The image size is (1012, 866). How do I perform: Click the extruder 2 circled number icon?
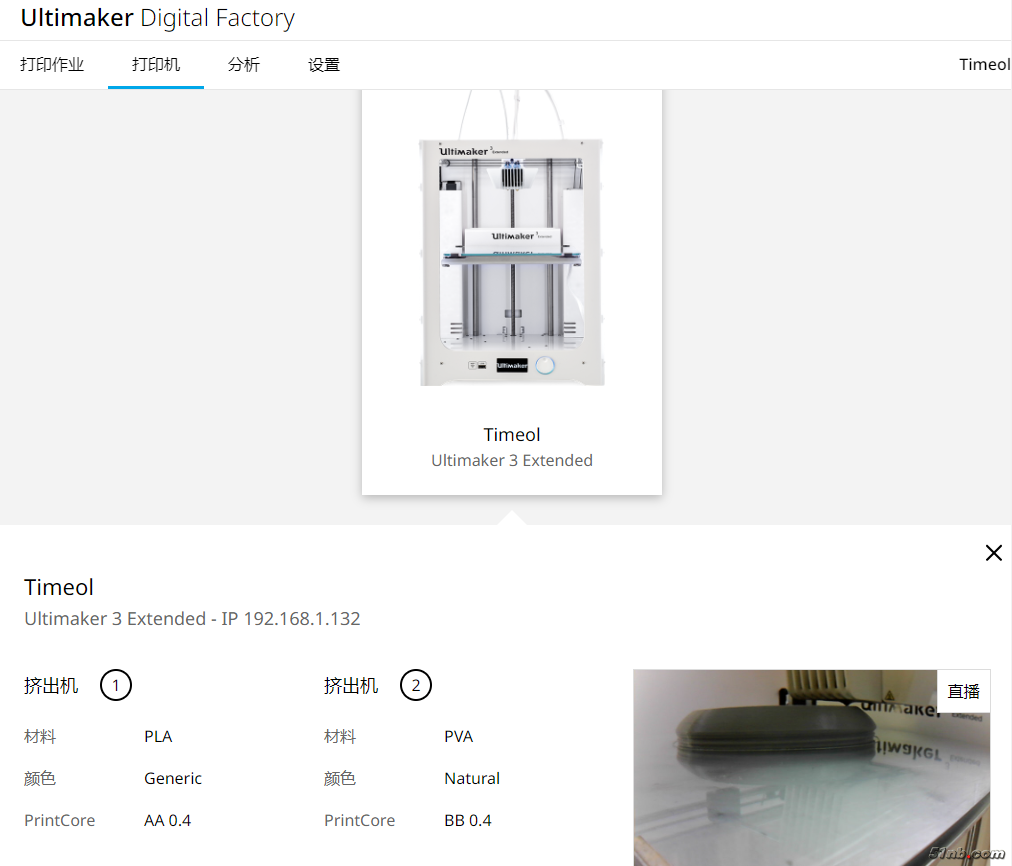click(416, 686)
